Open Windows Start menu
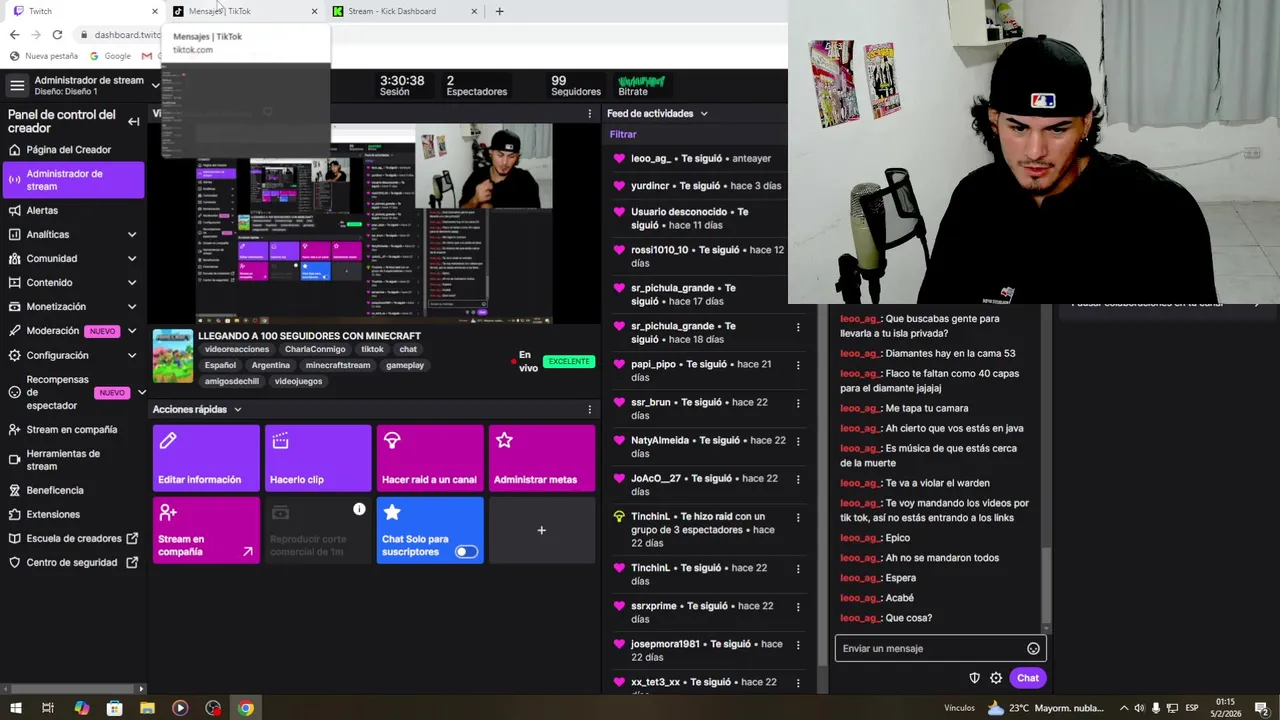Image resolution: width=1280 pixels, height=720 pixels. [x=15, y=708]
